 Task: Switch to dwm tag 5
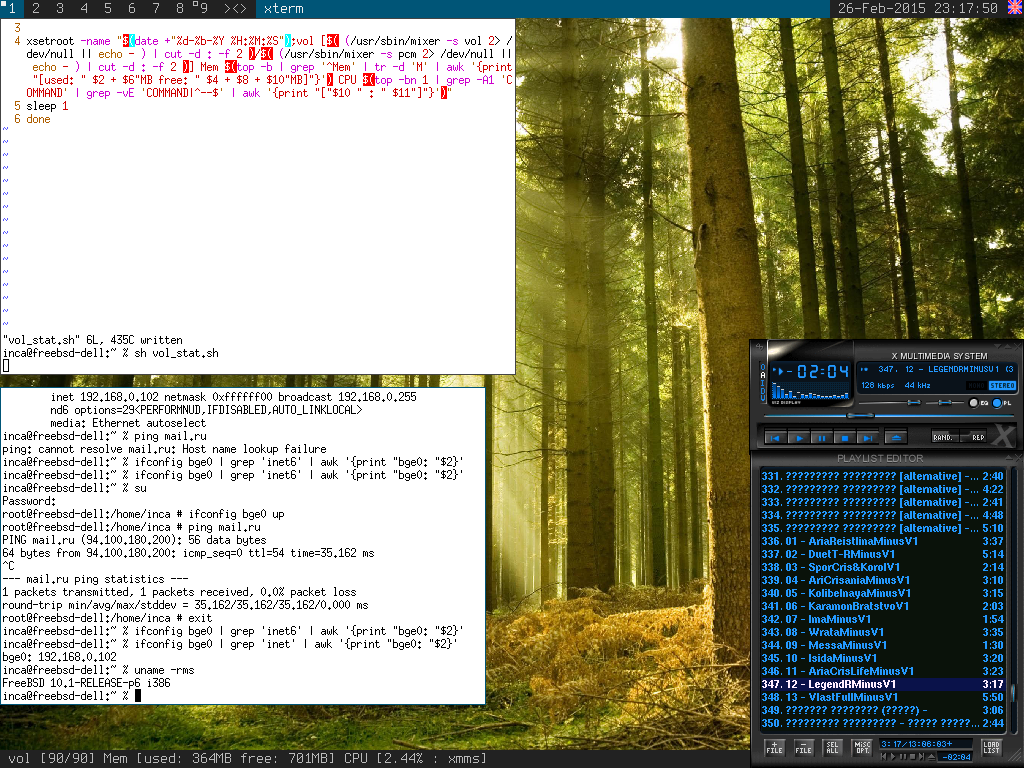[108, 8]
